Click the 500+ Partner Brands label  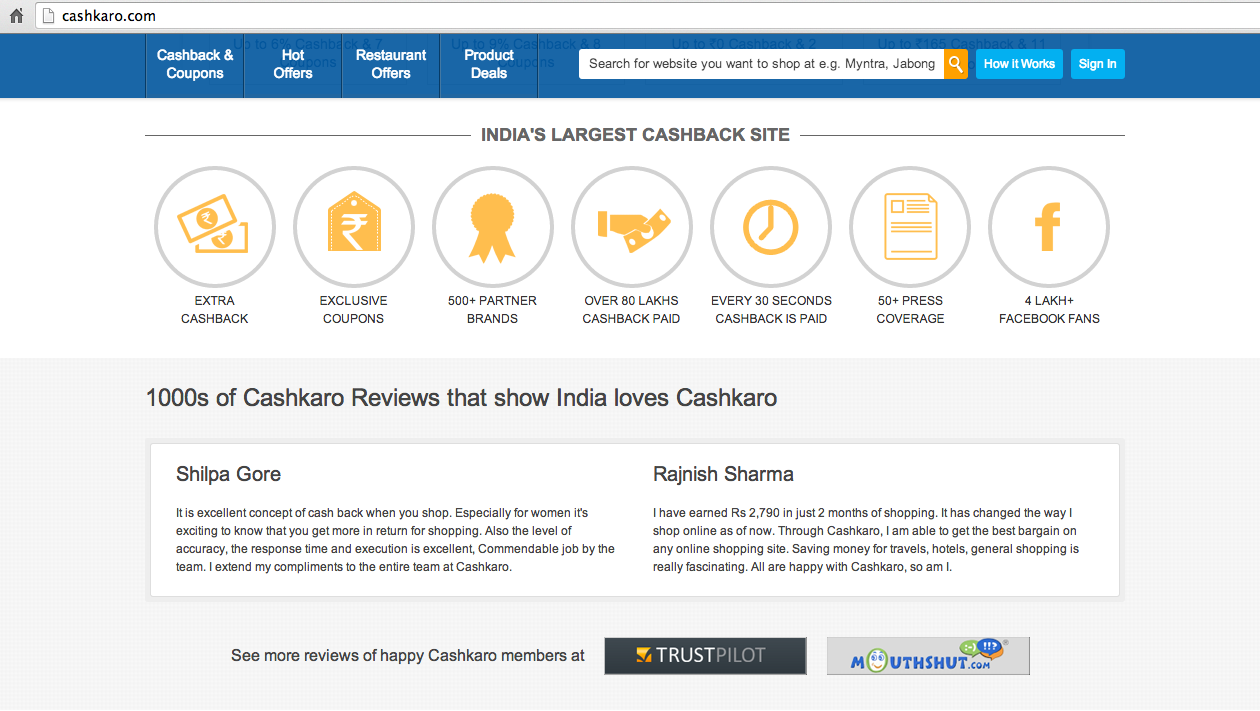click(x=492, y=310)
